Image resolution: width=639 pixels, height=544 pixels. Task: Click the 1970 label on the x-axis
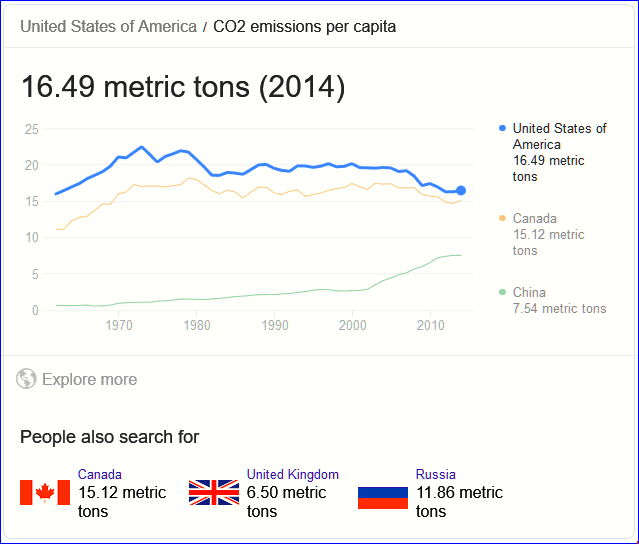(x=119, y=326)
